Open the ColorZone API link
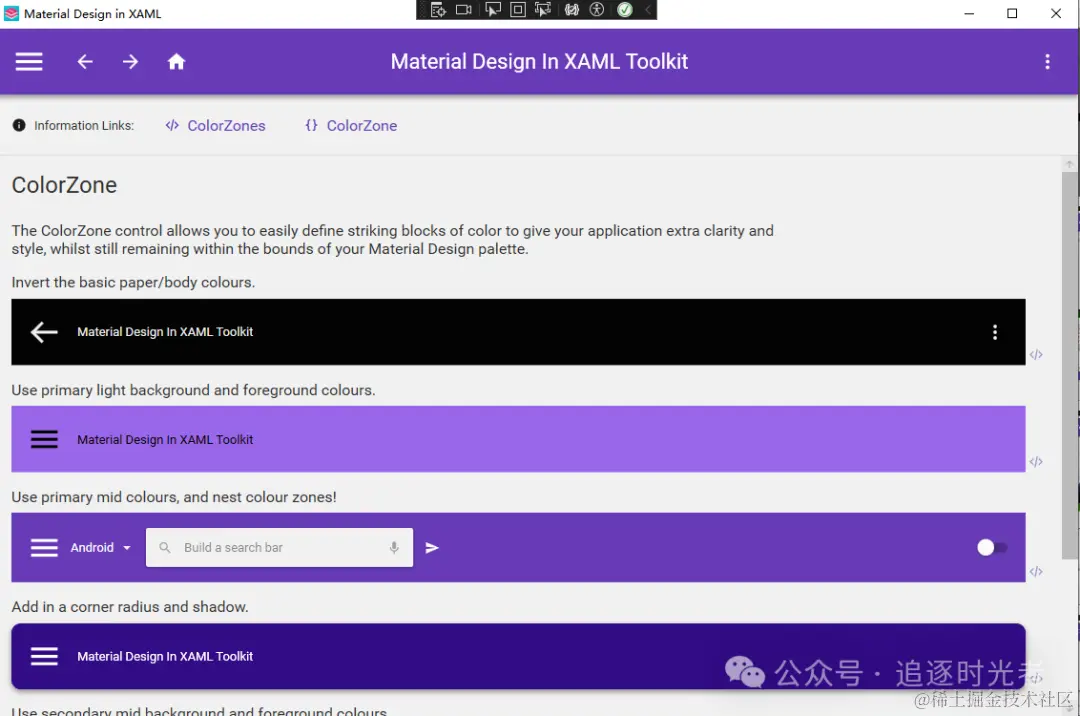 351,125
